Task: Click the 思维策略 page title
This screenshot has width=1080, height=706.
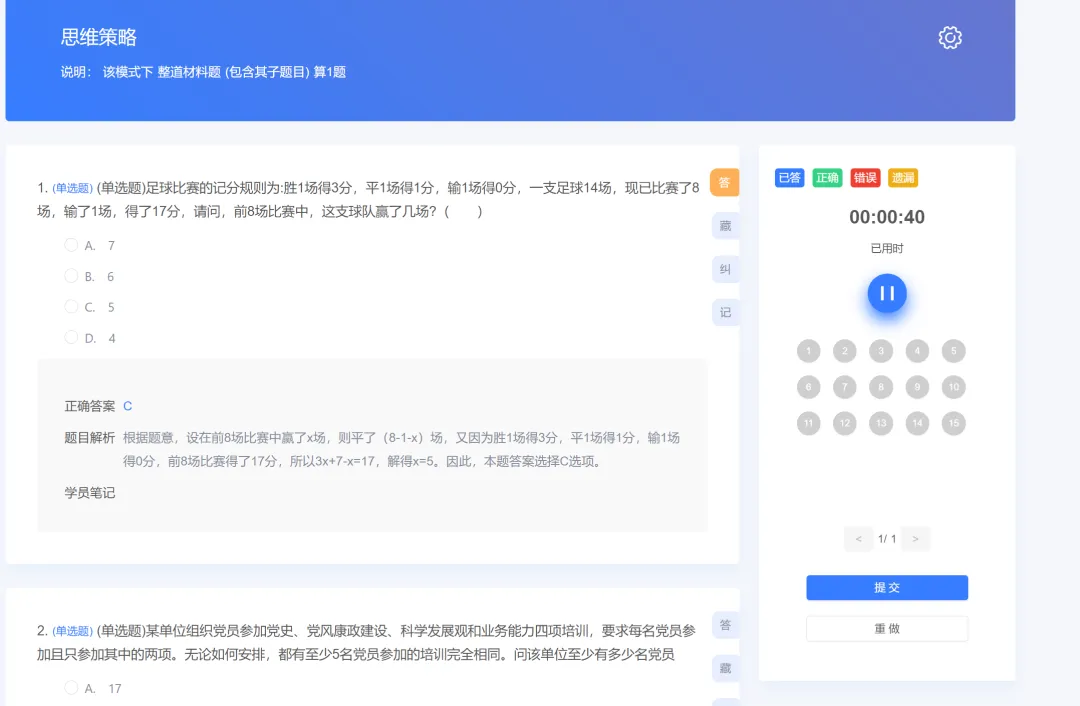Action: click(98, 37)
